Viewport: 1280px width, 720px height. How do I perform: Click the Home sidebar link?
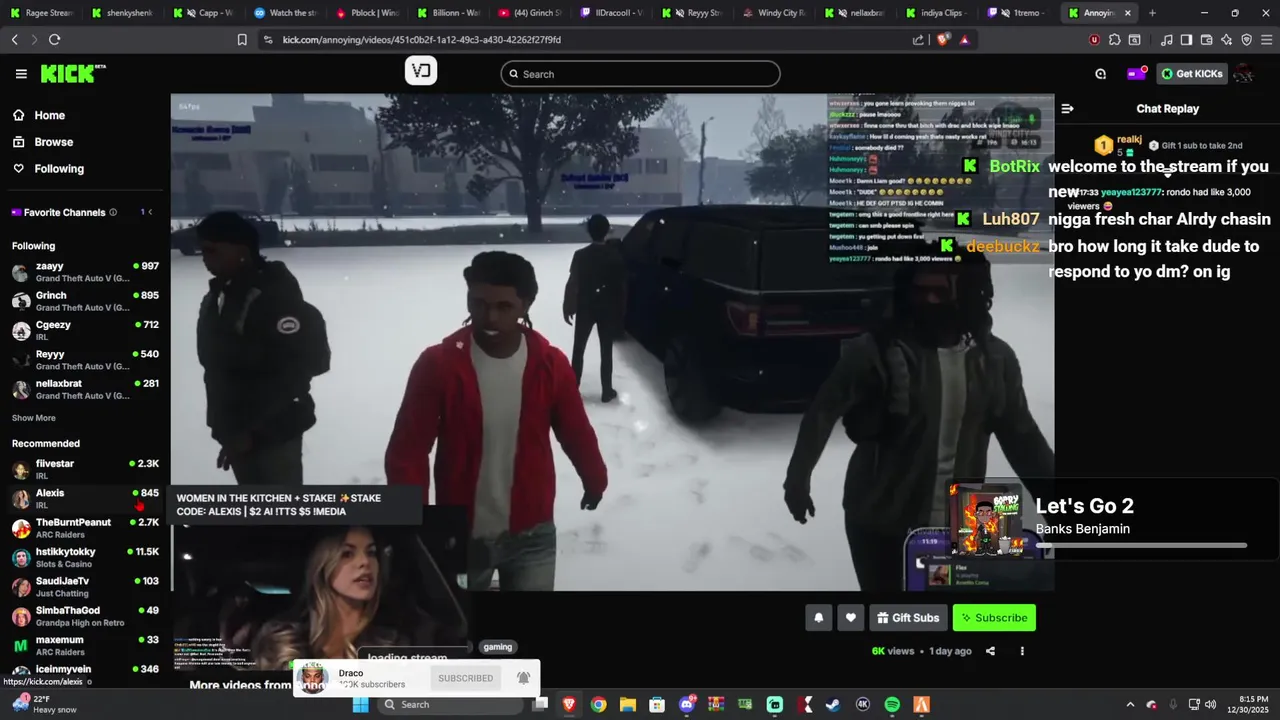point(85,115)
